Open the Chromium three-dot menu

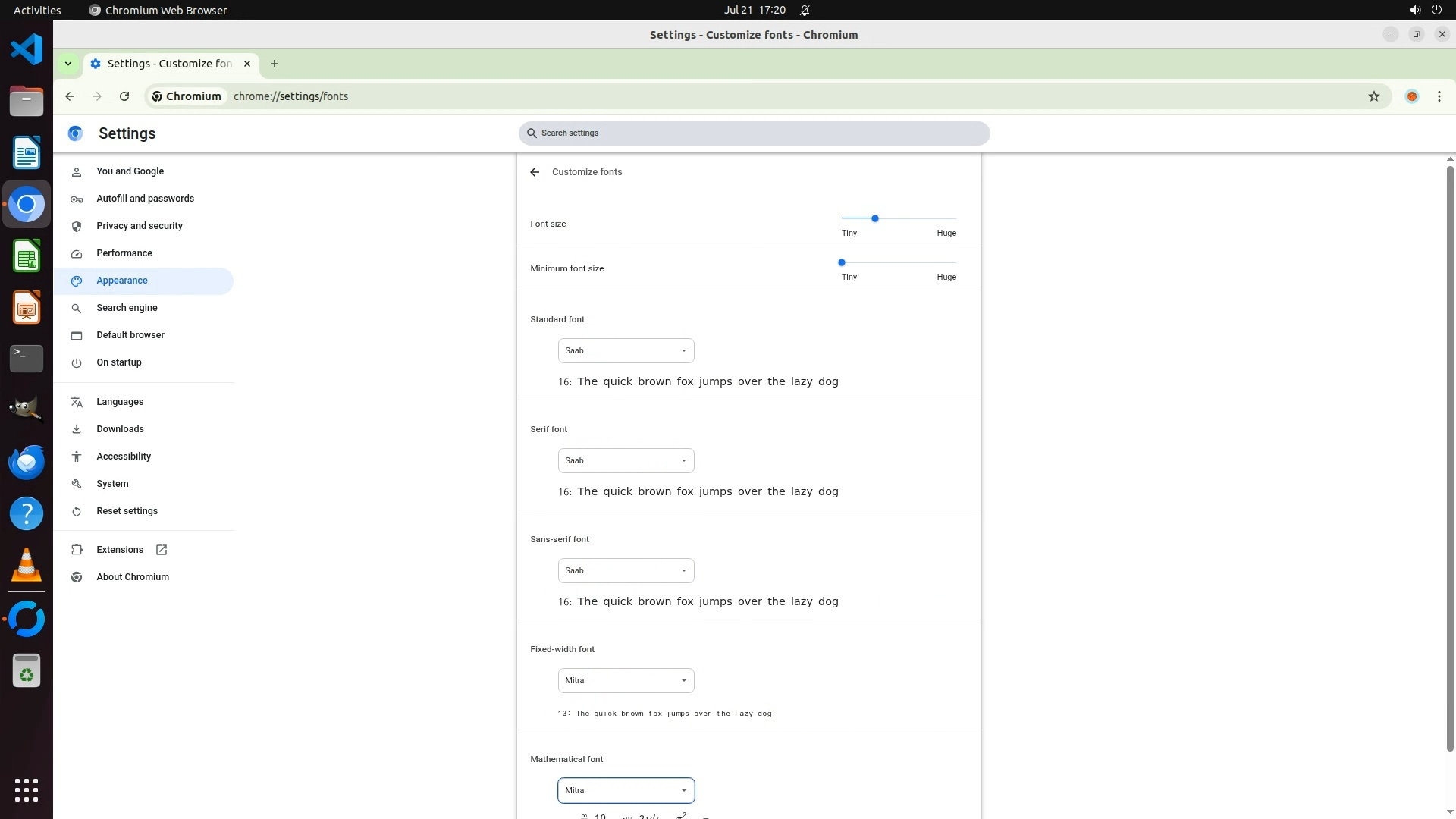coord(1439,96)
